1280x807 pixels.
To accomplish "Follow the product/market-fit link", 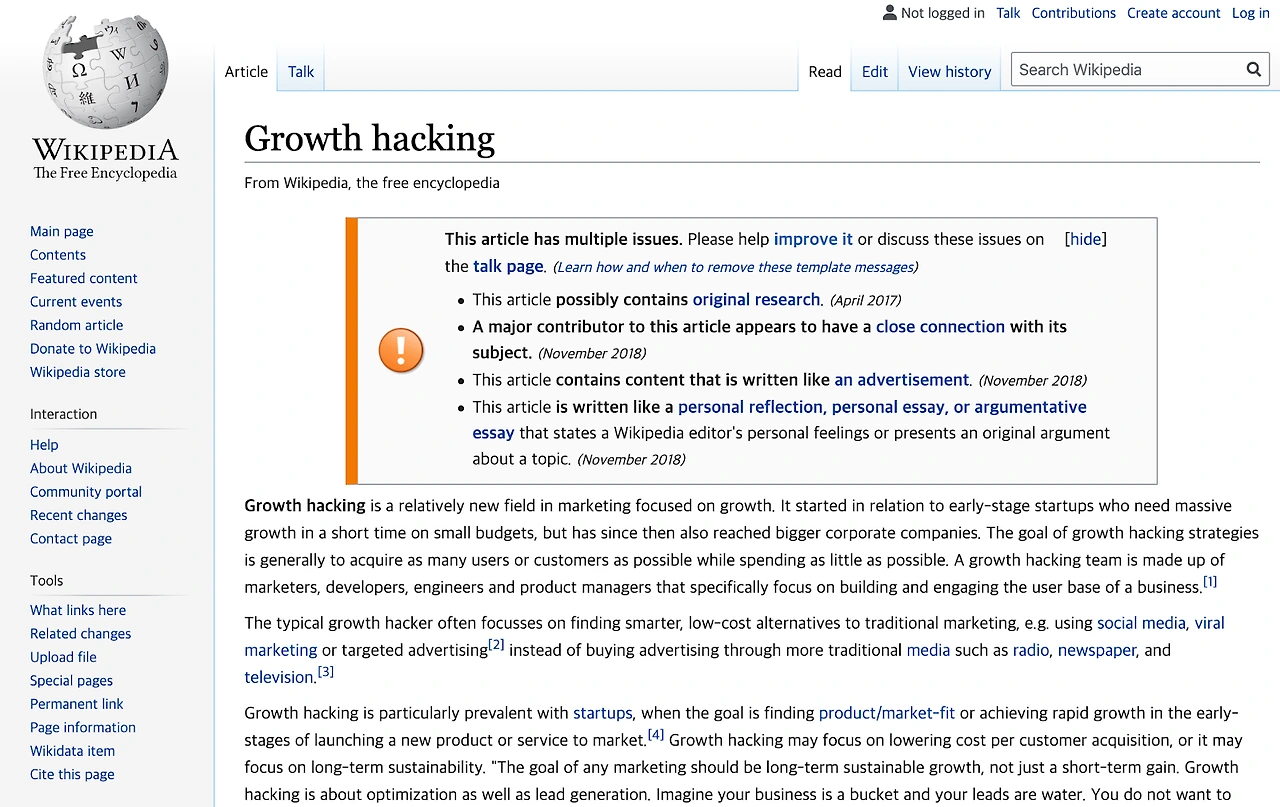I will tap(887, 713).
